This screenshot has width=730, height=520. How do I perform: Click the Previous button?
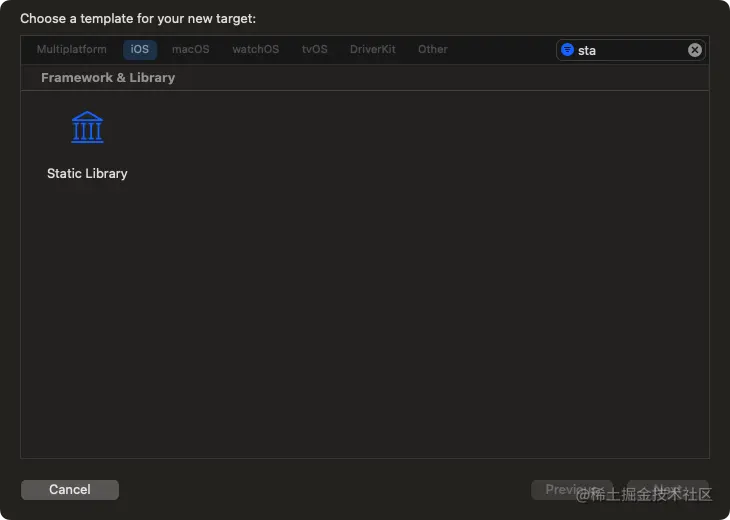(572, 490)
